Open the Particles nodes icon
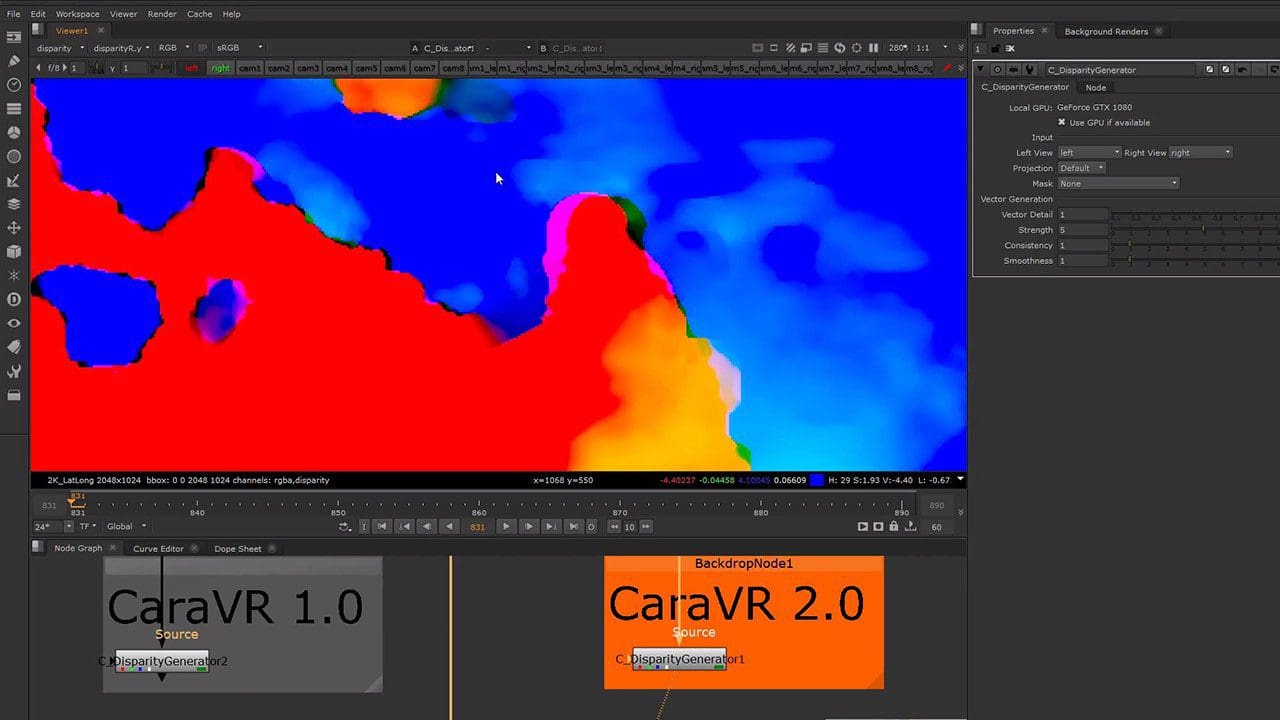The height and width of the screenshot is (720, 1280). [14, 275]
